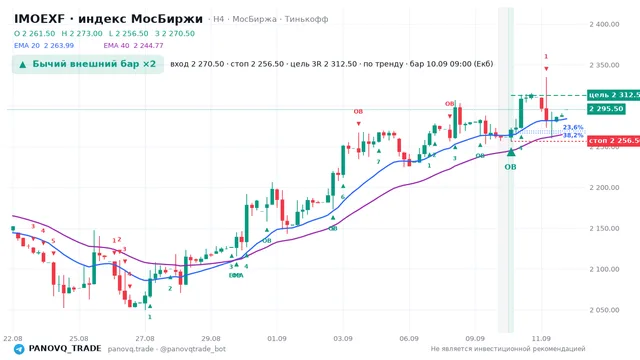Click the PANOVQ_TRADE channel name
The height and width of the screenshot is (360, 640).
(65, 349)
